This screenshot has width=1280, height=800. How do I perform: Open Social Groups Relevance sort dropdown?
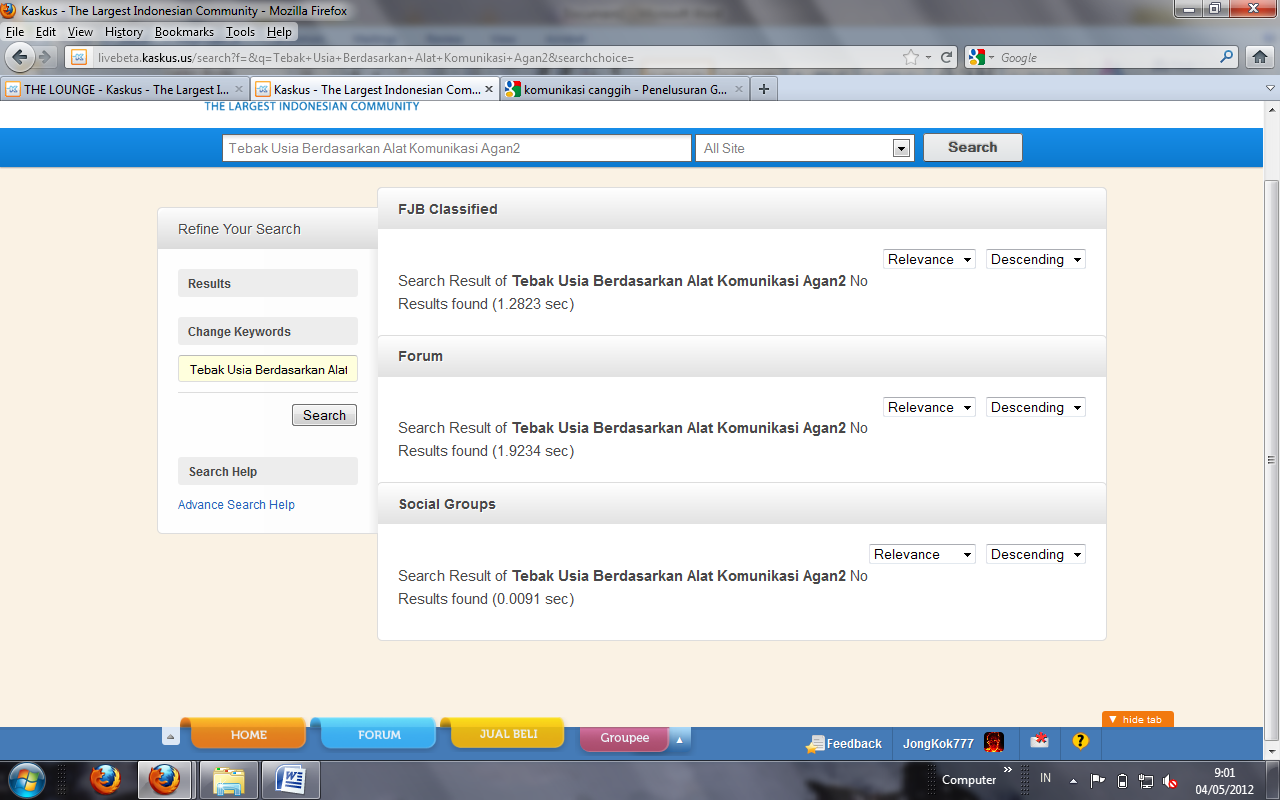[922, 554]
